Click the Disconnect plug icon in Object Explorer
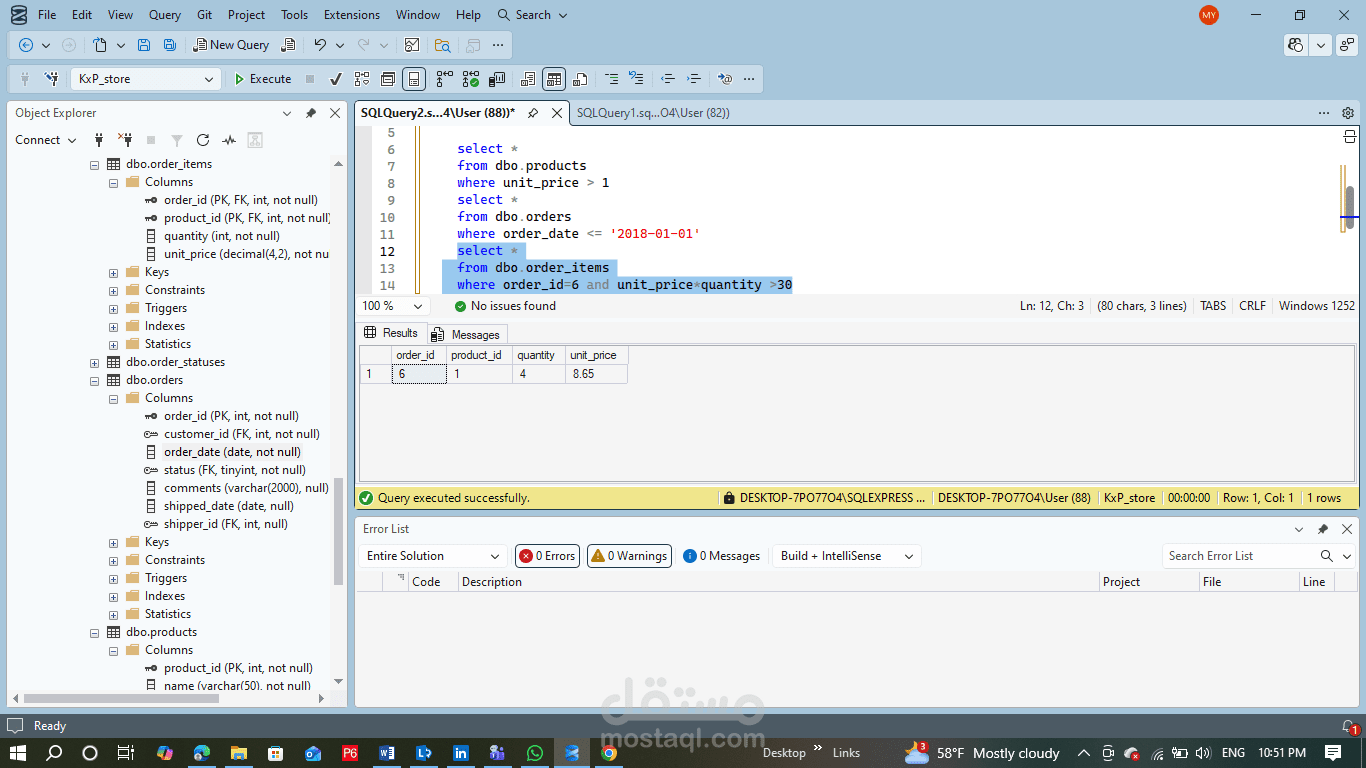Screen dimensions: 1366x768 point(125,140)
